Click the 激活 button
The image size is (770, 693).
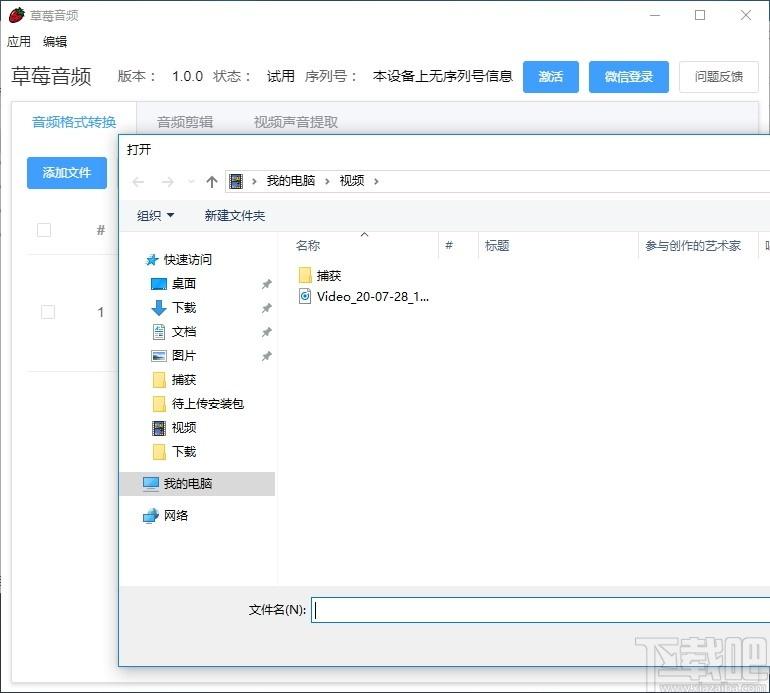[x=550, y=77]
